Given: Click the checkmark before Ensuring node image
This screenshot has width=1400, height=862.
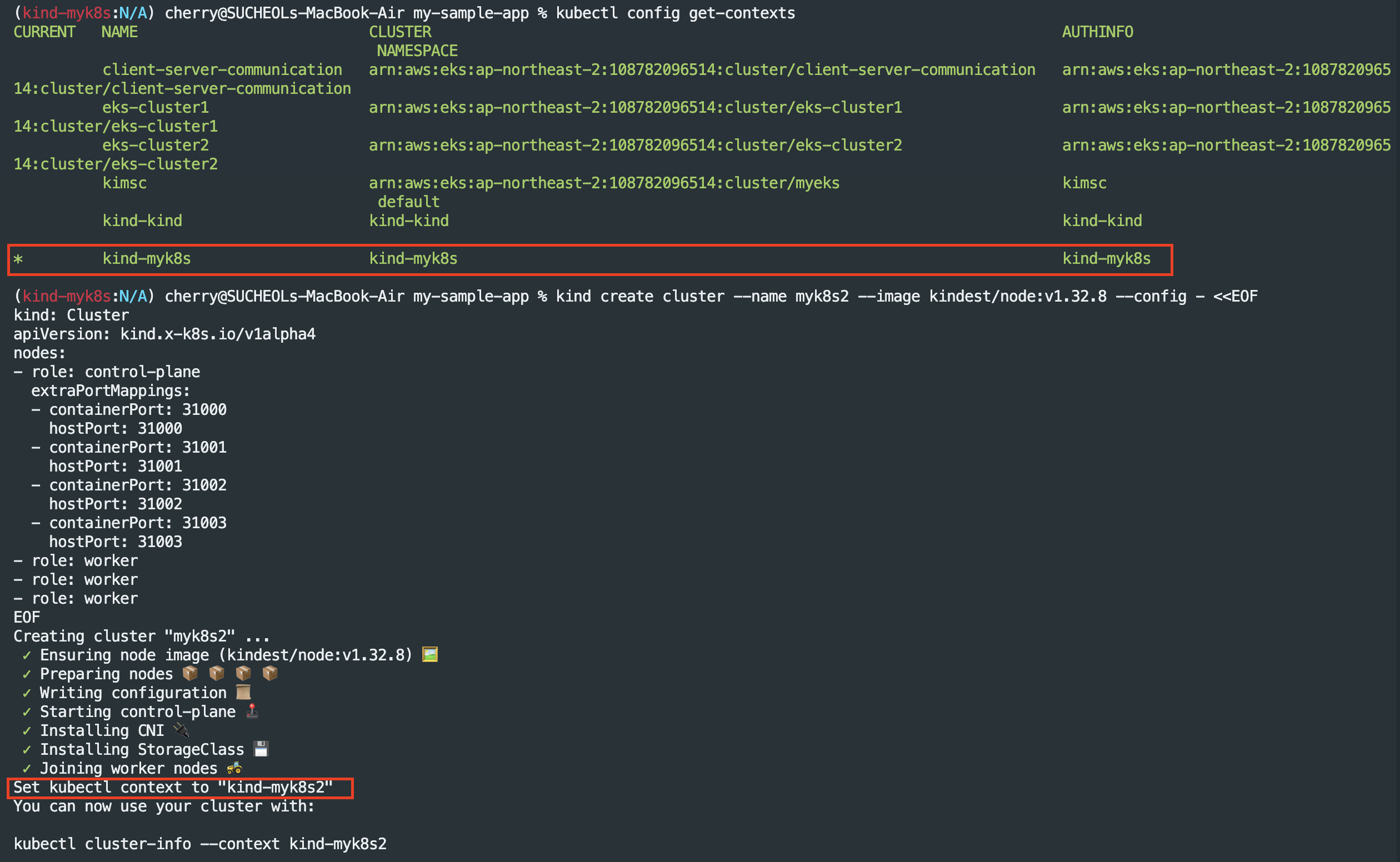Looking at the screenshot, I should 26,655.
